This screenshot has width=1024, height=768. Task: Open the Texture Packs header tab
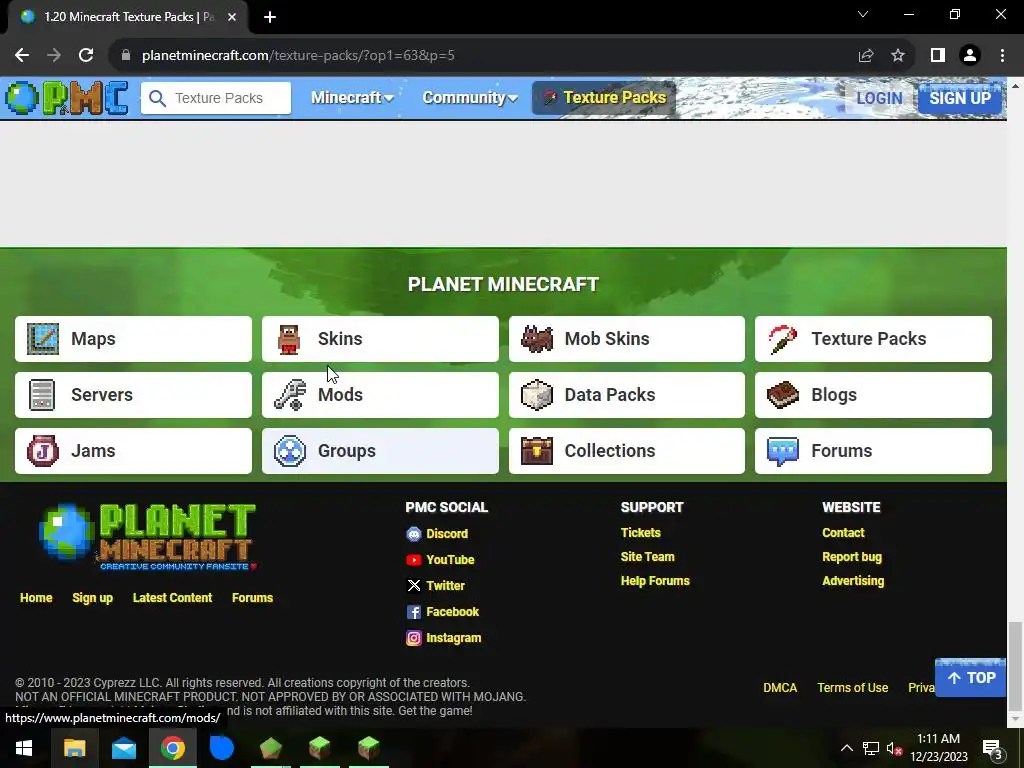pyautogui.click(x=604, y=98)
